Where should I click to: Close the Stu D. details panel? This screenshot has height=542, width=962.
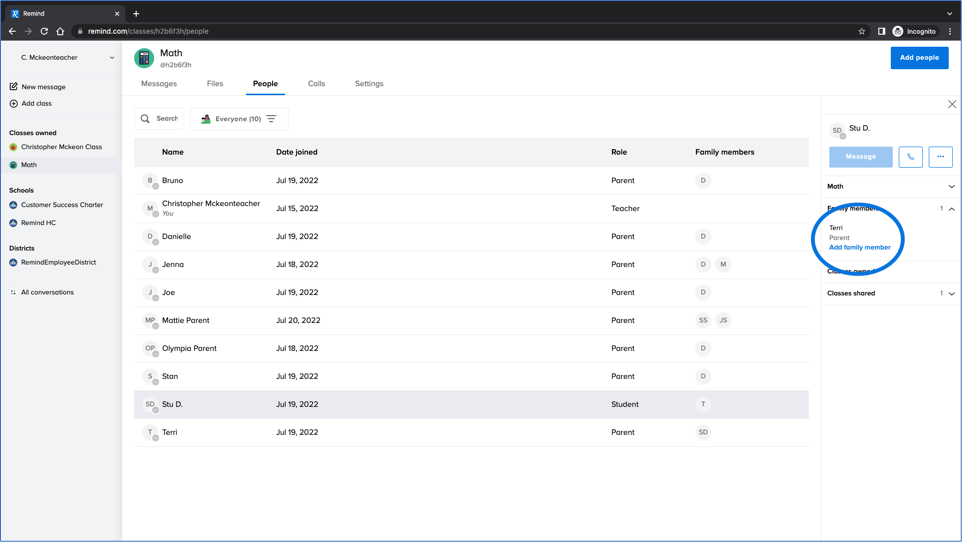[951, 104]
